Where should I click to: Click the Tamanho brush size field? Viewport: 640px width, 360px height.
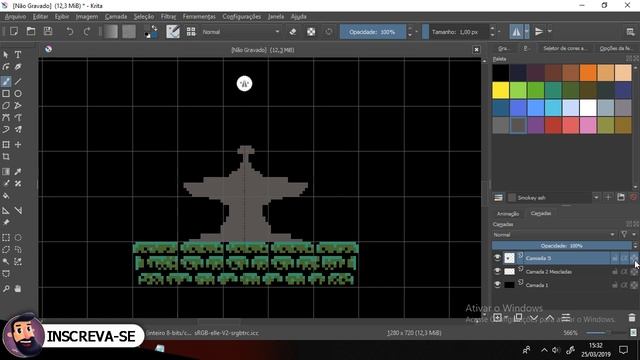[455, 31]
